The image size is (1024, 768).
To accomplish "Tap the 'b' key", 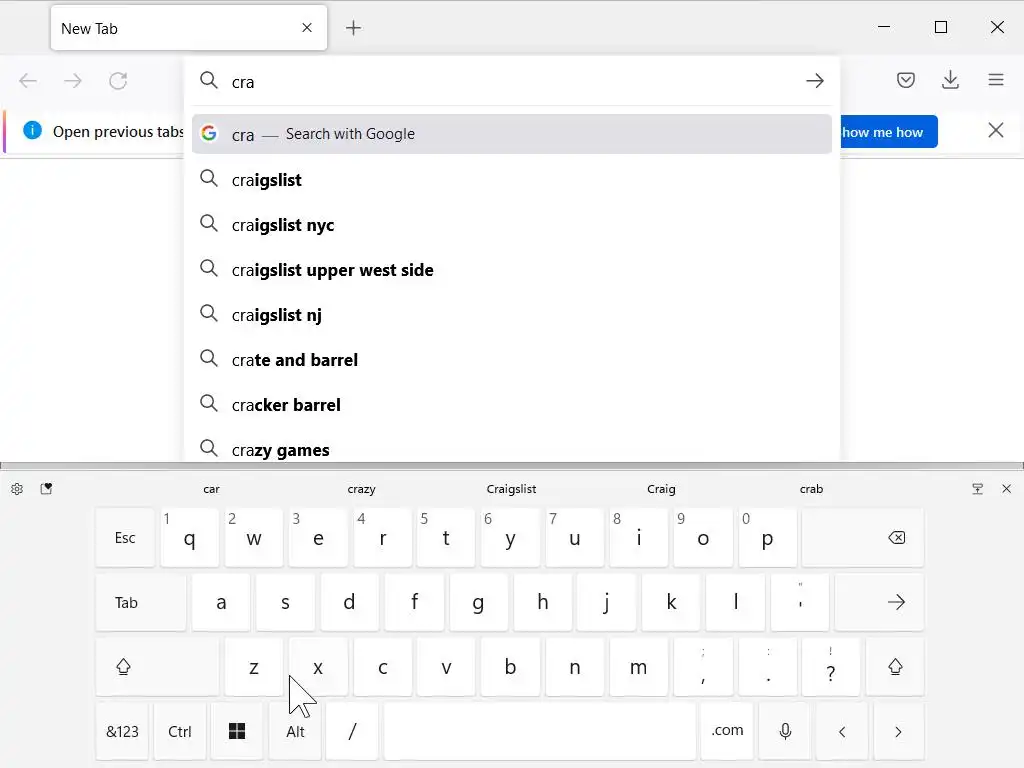I will tap(510, 667).
